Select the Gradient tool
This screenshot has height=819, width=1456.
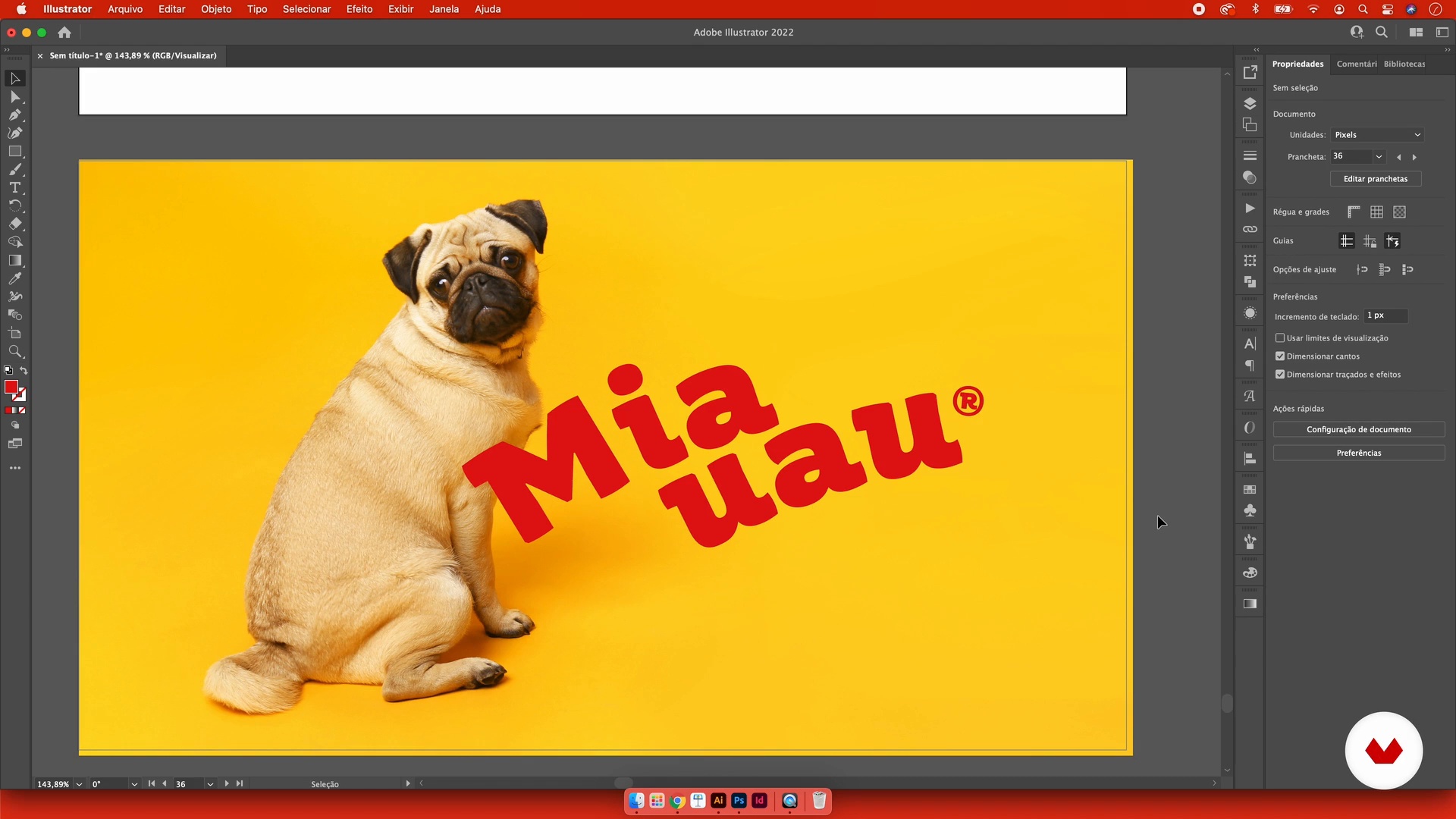tap(15, 261)
